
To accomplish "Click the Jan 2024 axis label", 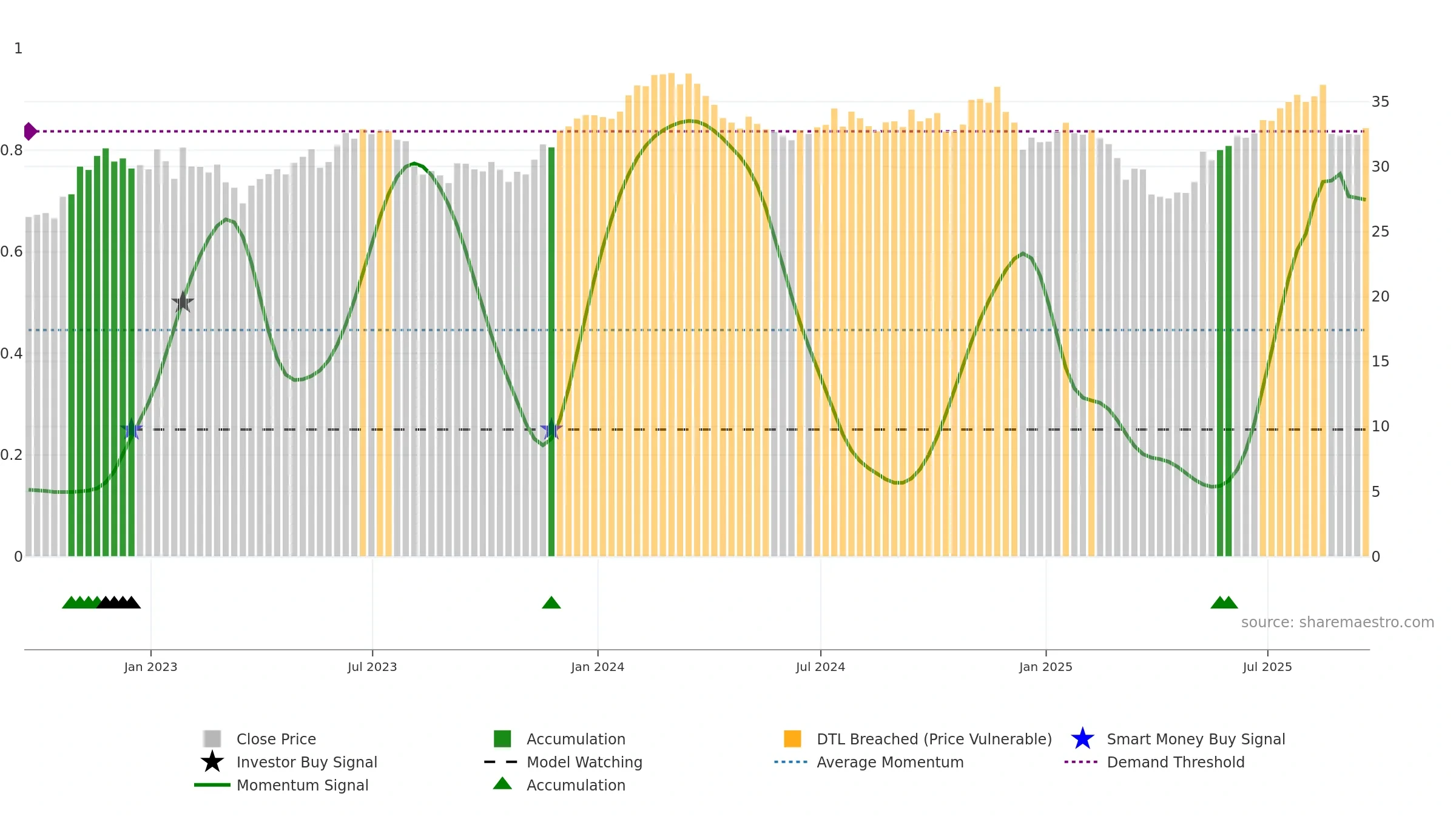I will (x=598, y=667).
